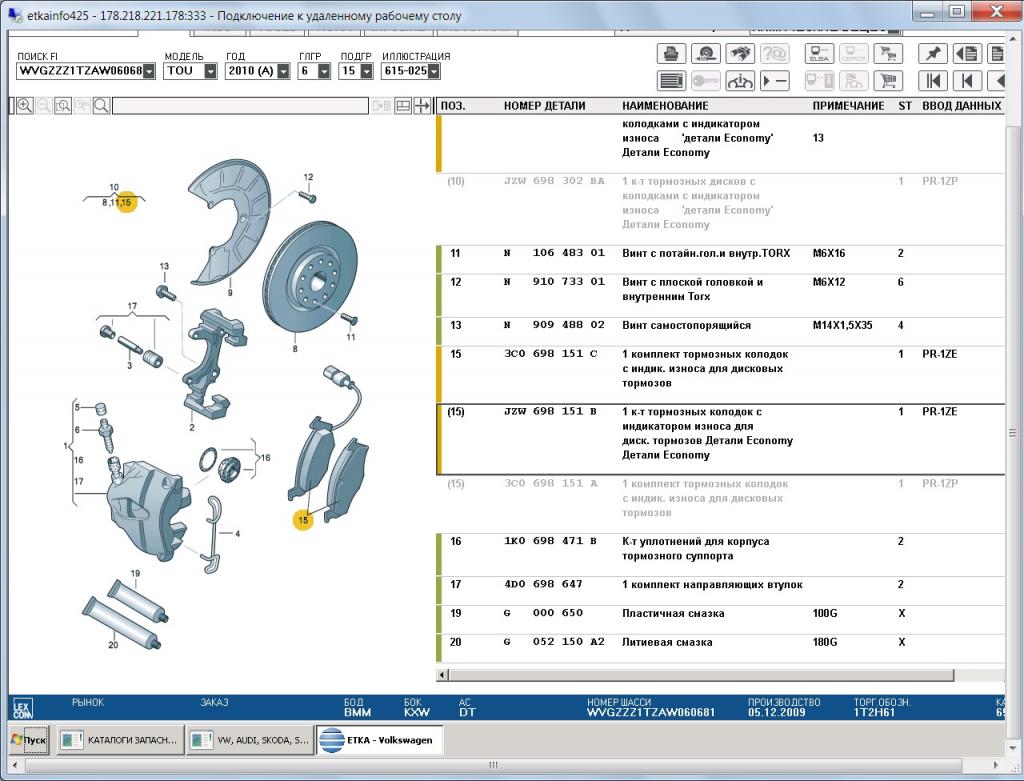1024x781 pixels.
Task: Click the LEX CON logo in status bar
Action: pyautogui.click(x=23, y=709)
